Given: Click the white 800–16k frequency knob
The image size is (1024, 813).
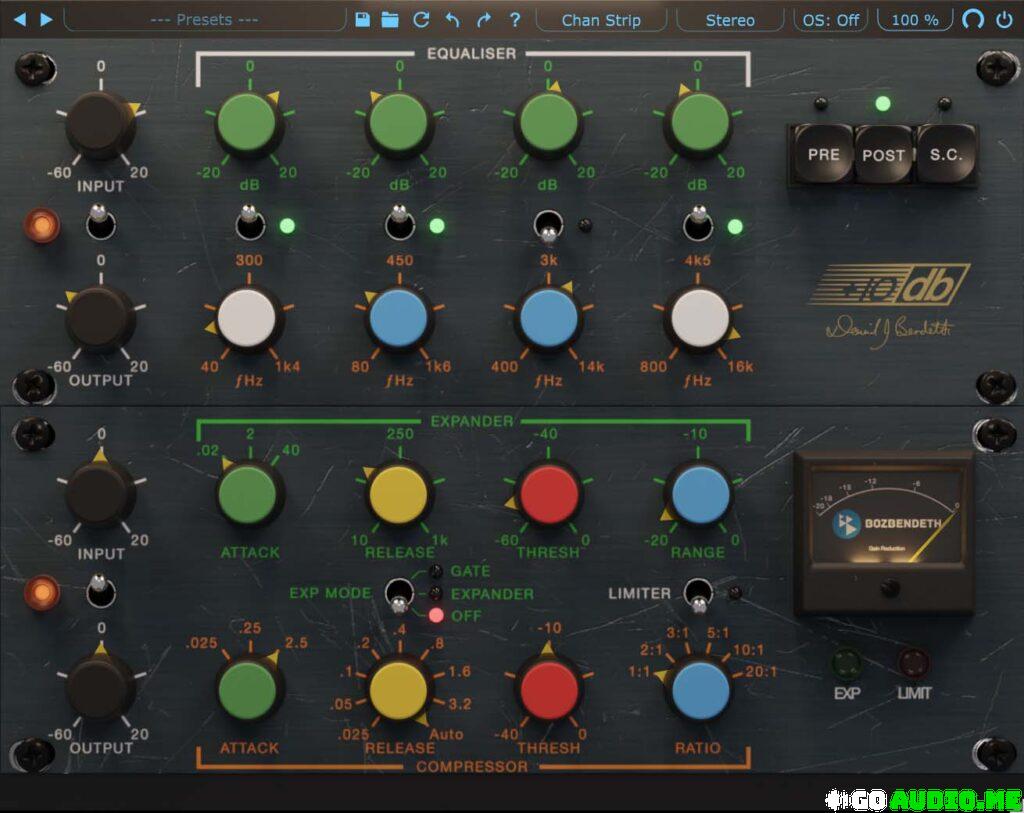Looking at the screenshot, I should 699,319.
